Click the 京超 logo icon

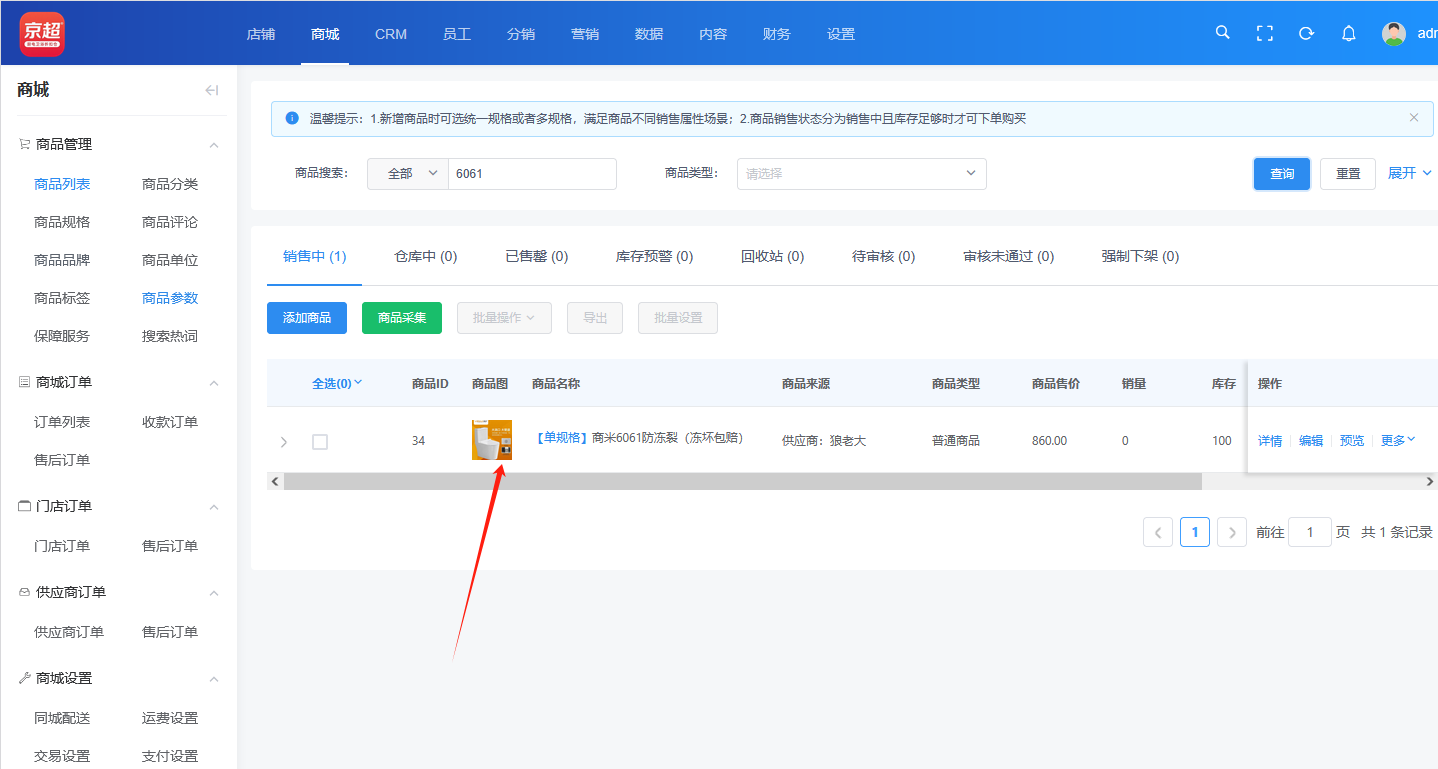coord(42,33)
